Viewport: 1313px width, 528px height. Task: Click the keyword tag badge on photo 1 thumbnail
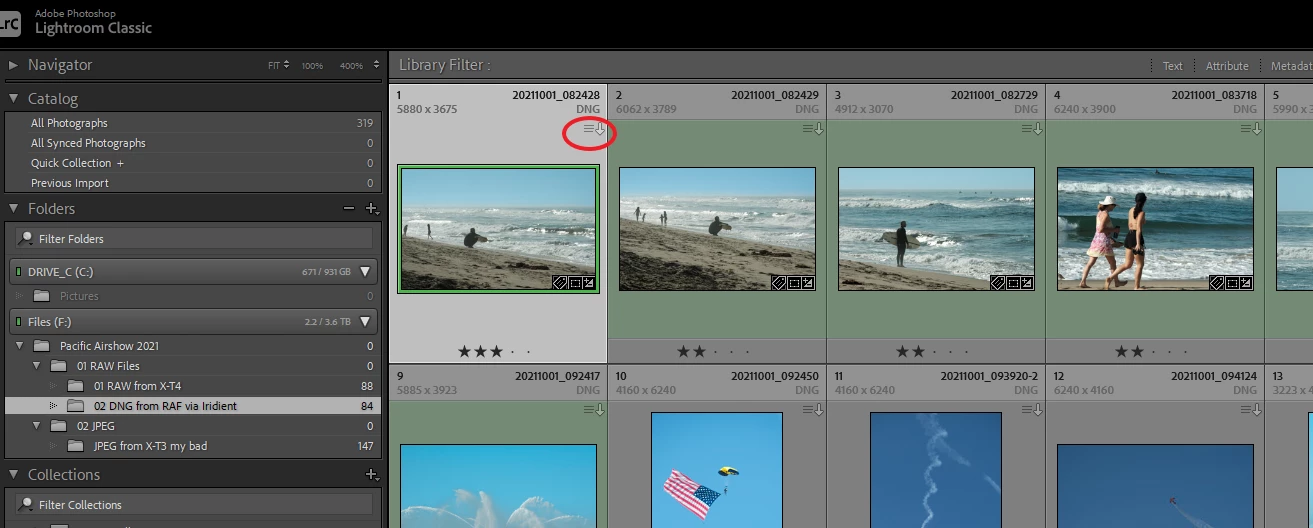coord(561,283)
